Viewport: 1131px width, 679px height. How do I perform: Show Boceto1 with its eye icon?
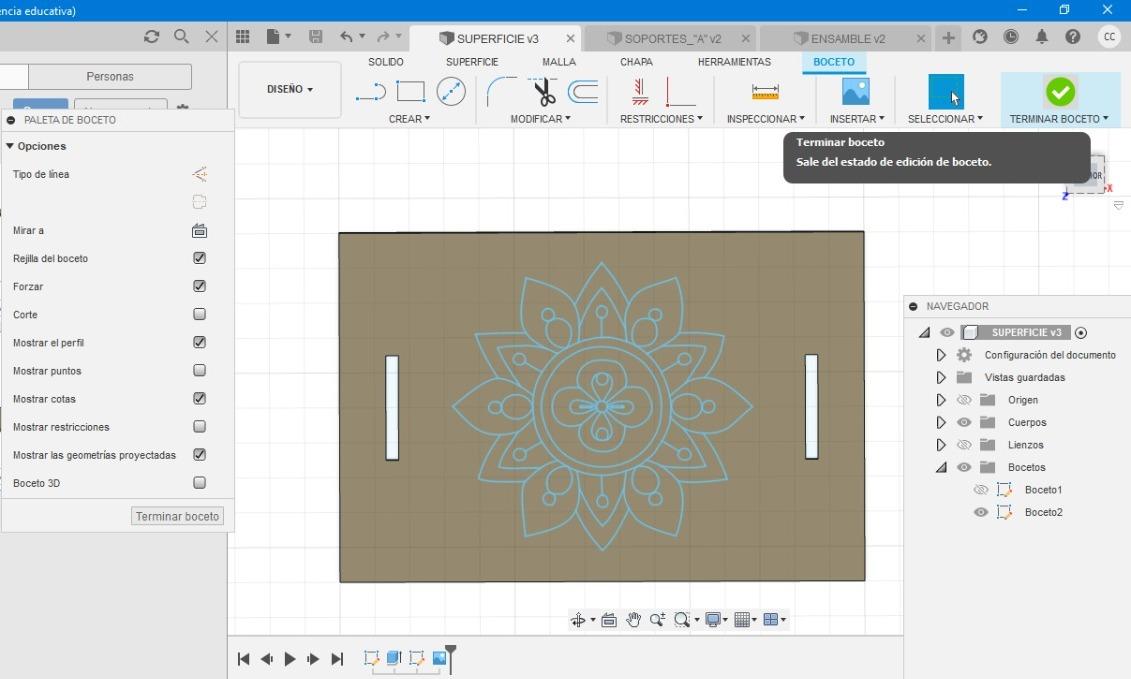click(x=980, y=490)
